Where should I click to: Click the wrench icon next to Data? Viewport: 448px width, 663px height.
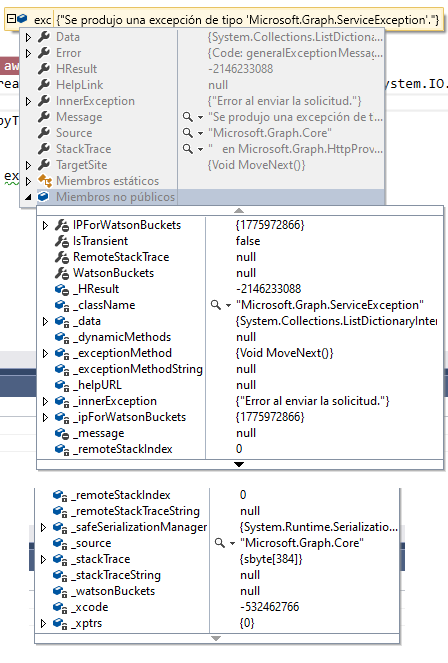[x=44, y=37]
